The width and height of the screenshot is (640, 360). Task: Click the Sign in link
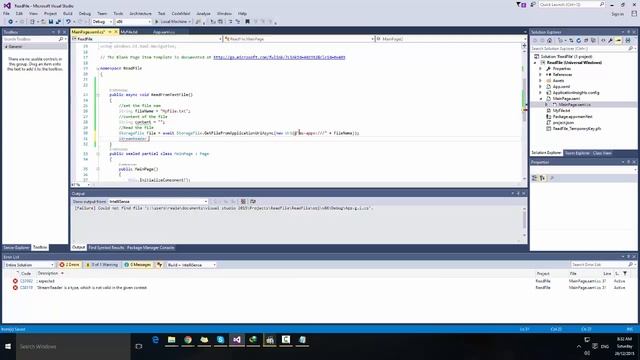pos(618,14)
